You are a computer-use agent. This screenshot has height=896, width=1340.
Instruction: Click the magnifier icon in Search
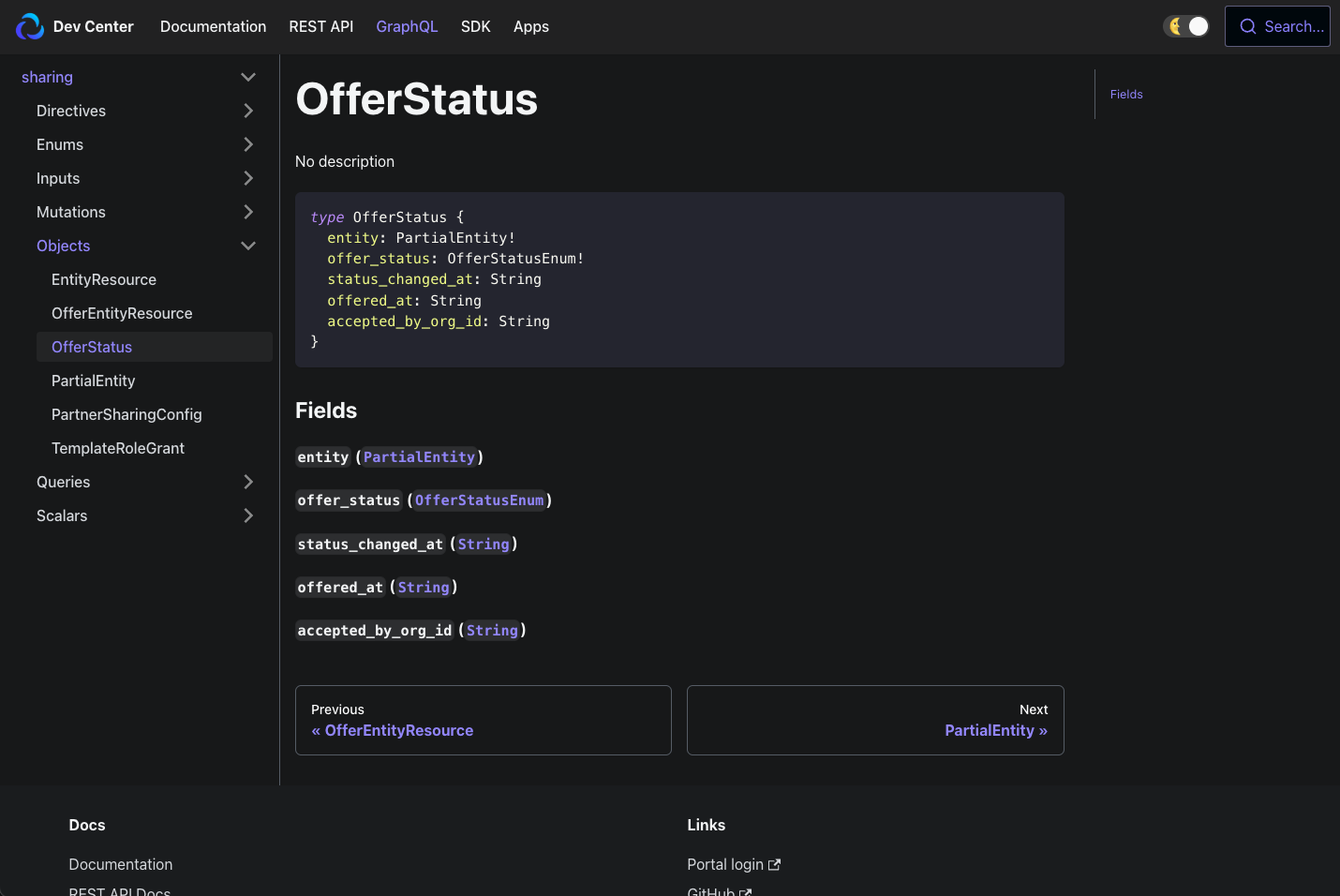click(1248, 26)
